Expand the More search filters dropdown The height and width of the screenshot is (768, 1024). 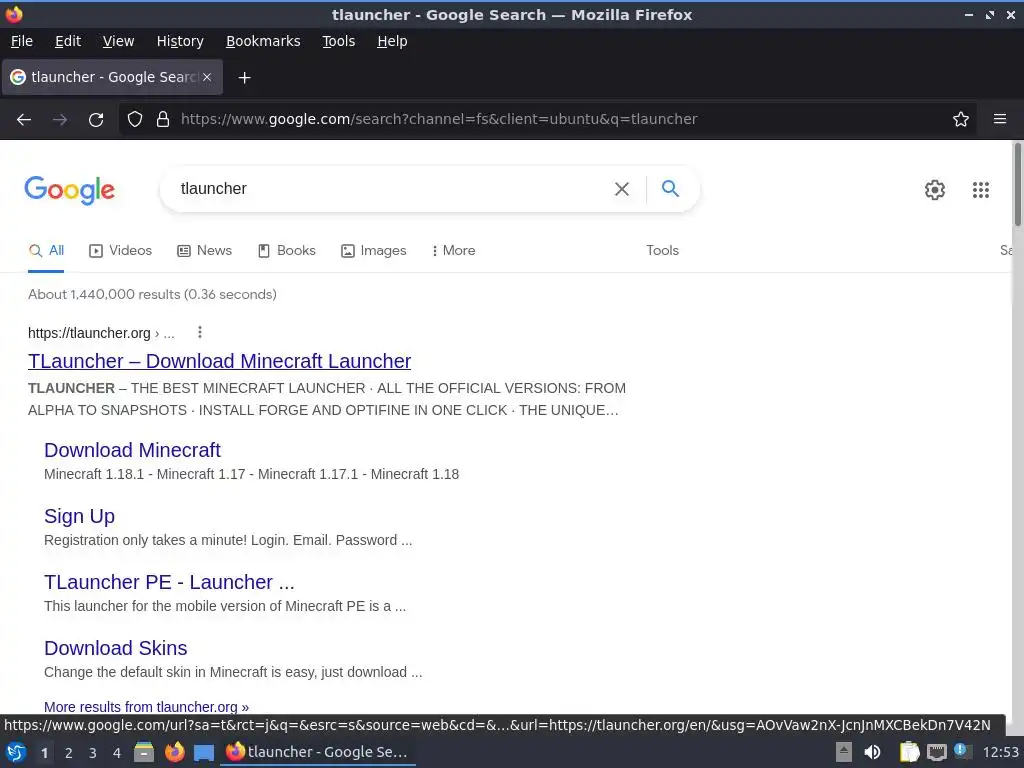(453, 251)
